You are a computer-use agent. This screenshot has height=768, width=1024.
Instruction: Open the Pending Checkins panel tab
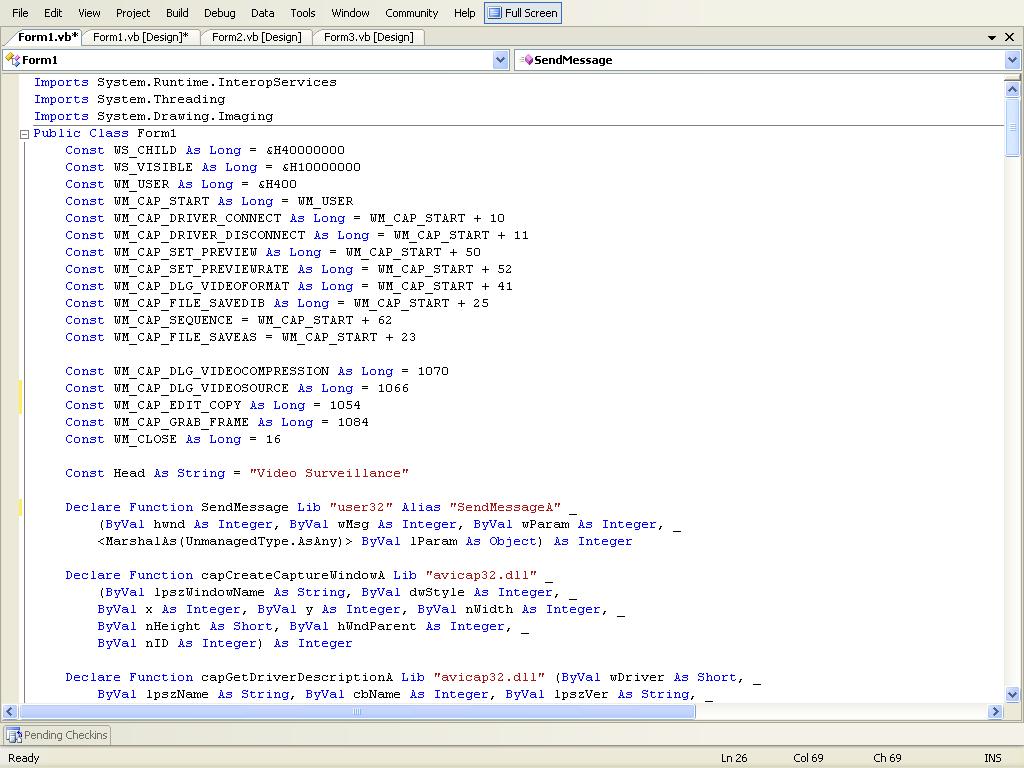coord(57,735)
